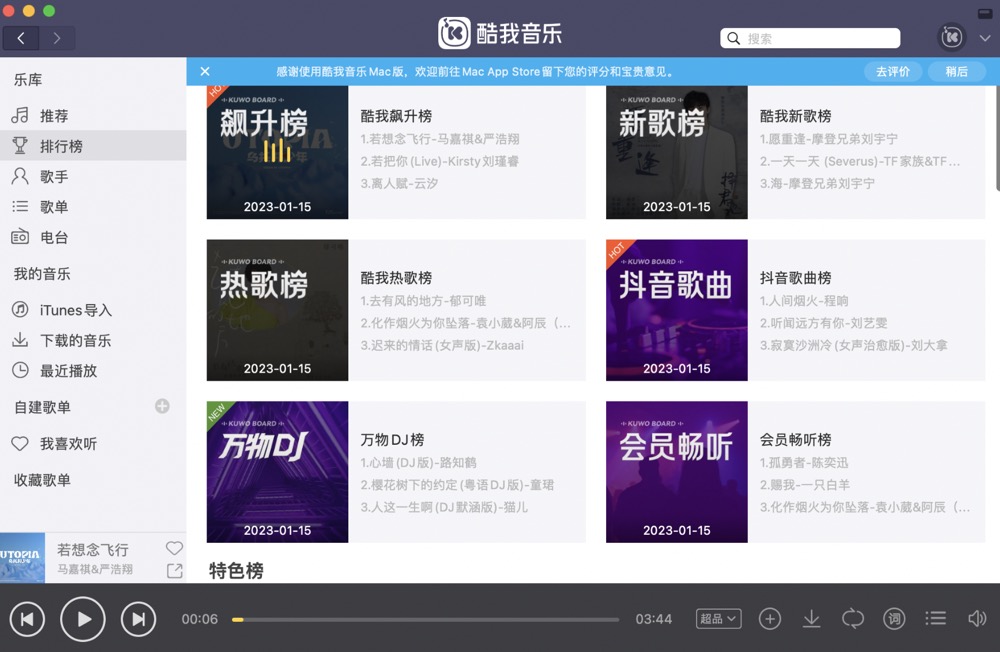Open 我喜欢听 playlist
Viewport: 1000px width, 652px height.
[93, 443]
